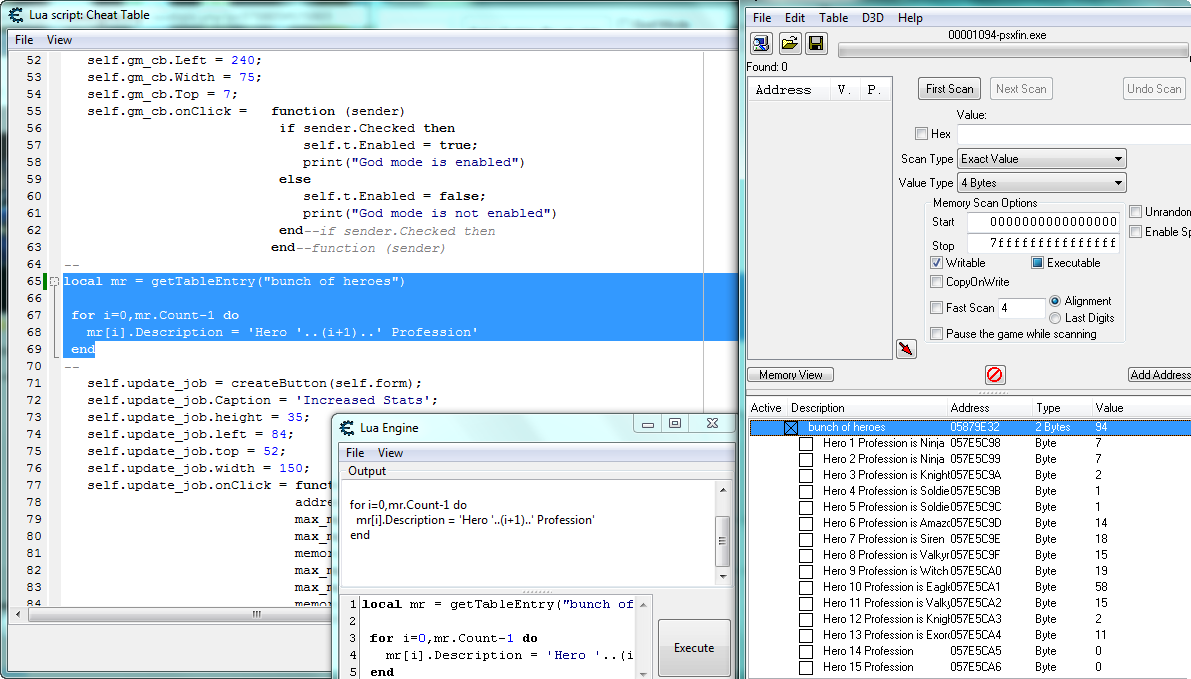Enable the Hex checkbox
Viewport: 1191px width, 679px height.
click(921, 134)
